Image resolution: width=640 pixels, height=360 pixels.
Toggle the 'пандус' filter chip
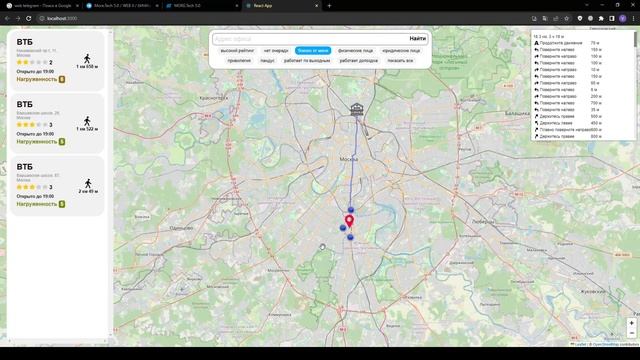[267, 60]
